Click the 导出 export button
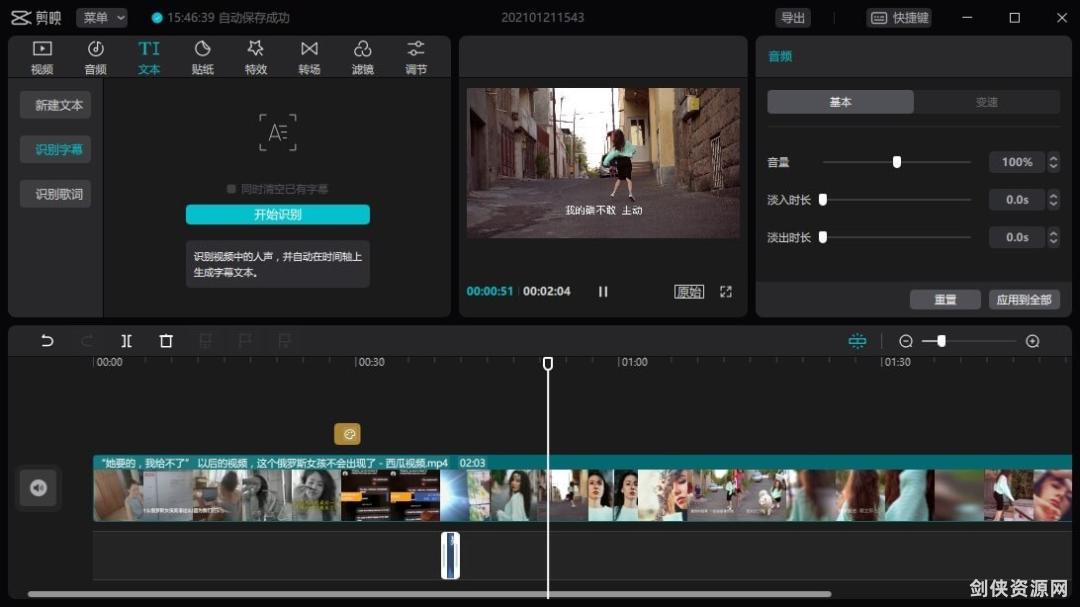 (x=793, y=18)
